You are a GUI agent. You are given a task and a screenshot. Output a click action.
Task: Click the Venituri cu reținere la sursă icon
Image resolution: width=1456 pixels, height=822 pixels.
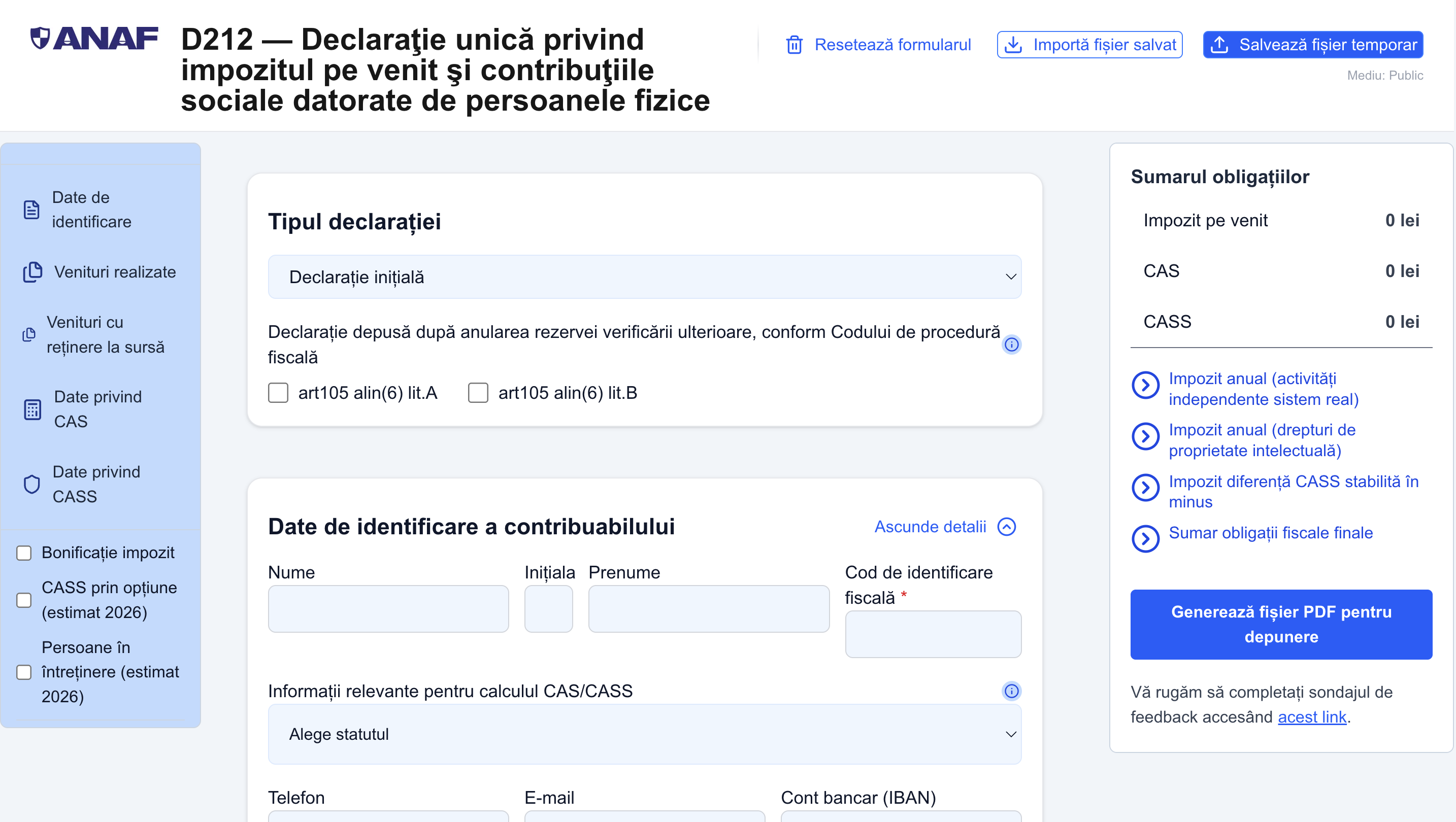point(29,335)
